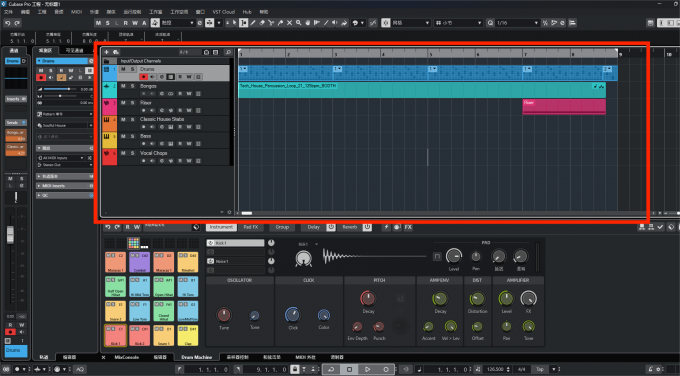This screenshot has width=680, height=376.
Task: Click the Closed Hihat green pad
Action: (x=163, y=311)
